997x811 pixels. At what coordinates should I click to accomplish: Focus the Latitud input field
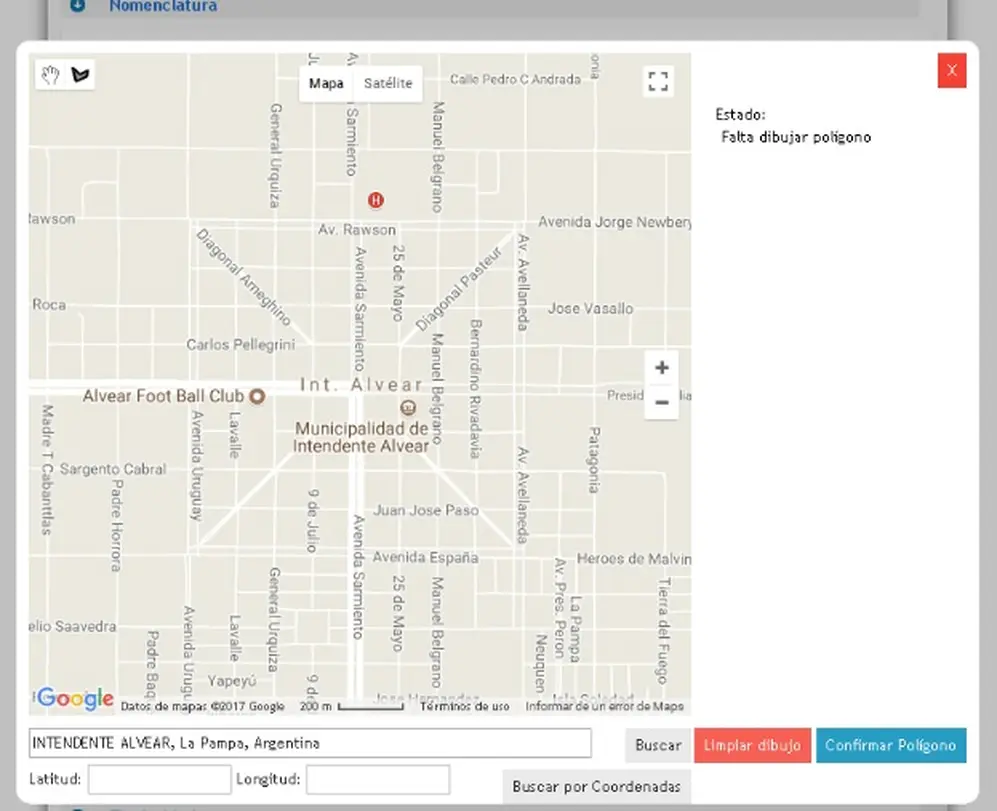pos(160,779)
